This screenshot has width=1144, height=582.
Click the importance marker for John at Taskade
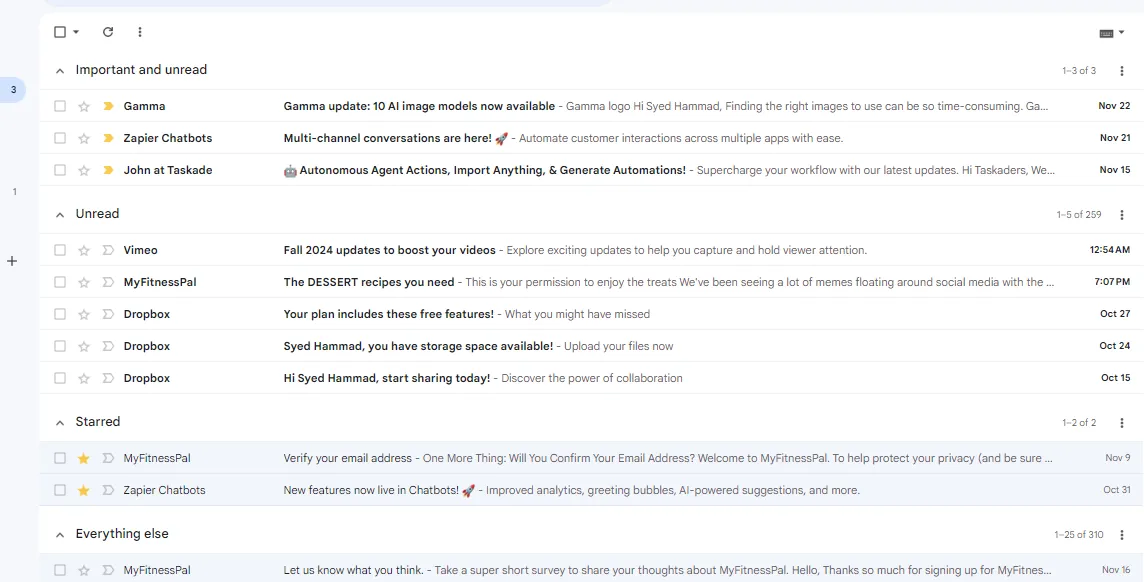tap(108, 169)
